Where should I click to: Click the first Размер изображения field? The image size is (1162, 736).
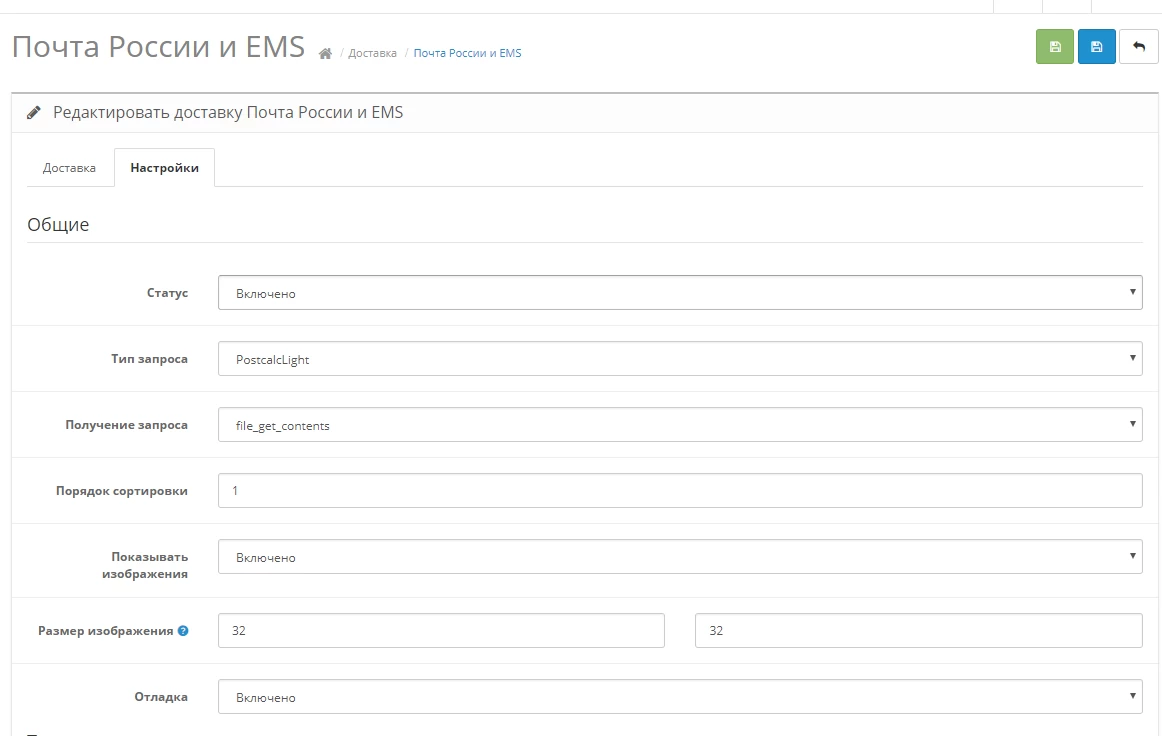(x=441, y=631)
